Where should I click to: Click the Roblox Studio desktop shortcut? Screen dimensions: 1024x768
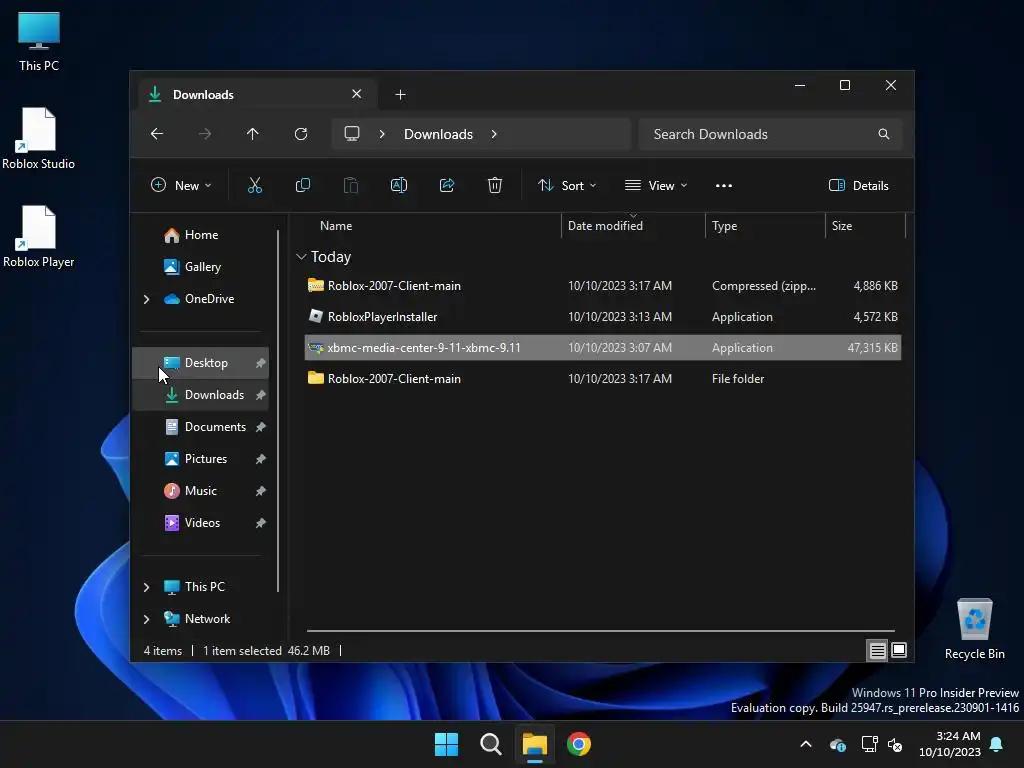click(39, 138)
